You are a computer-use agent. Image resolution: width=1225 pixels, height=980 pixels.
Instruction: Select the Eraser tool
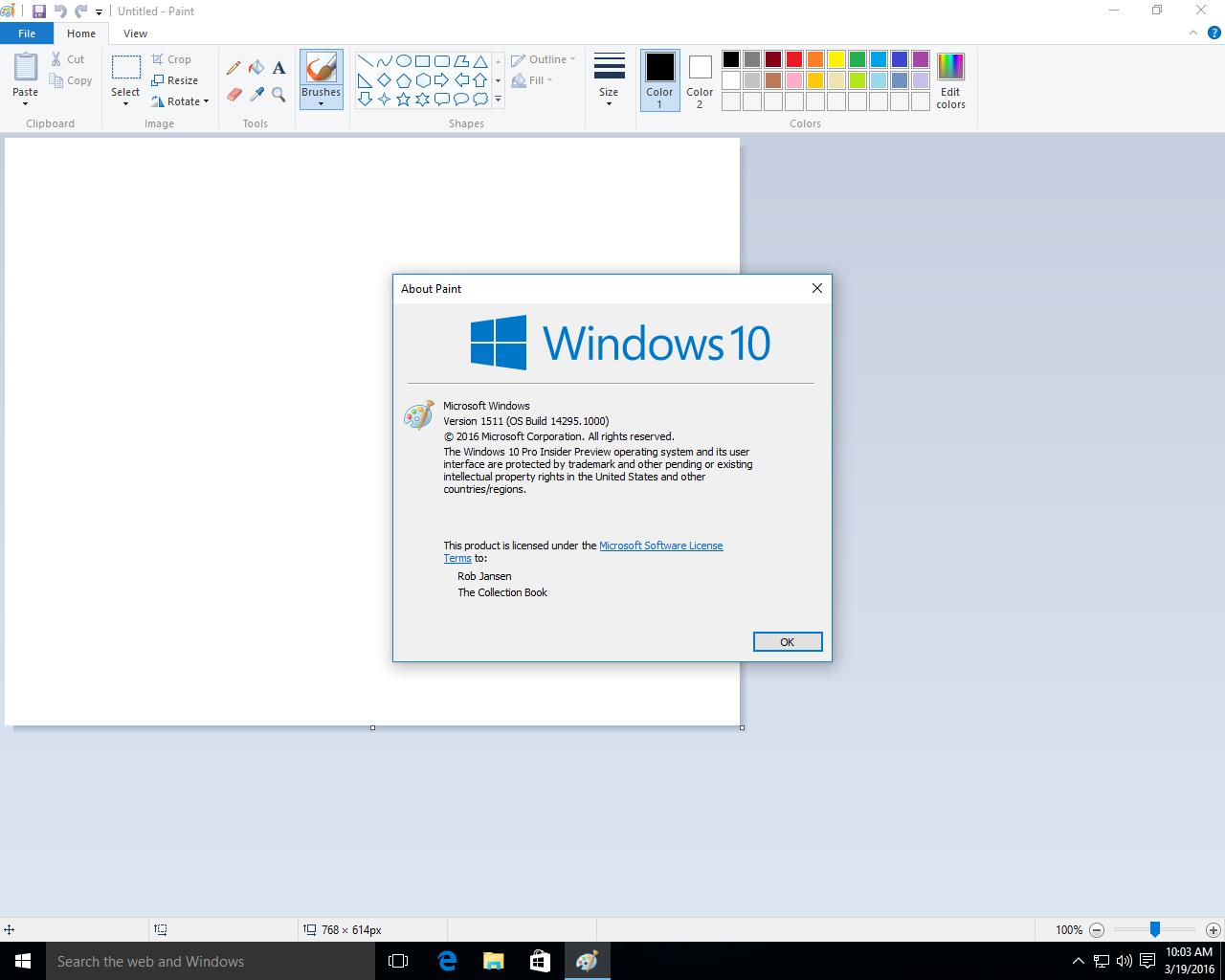[234, 94]
